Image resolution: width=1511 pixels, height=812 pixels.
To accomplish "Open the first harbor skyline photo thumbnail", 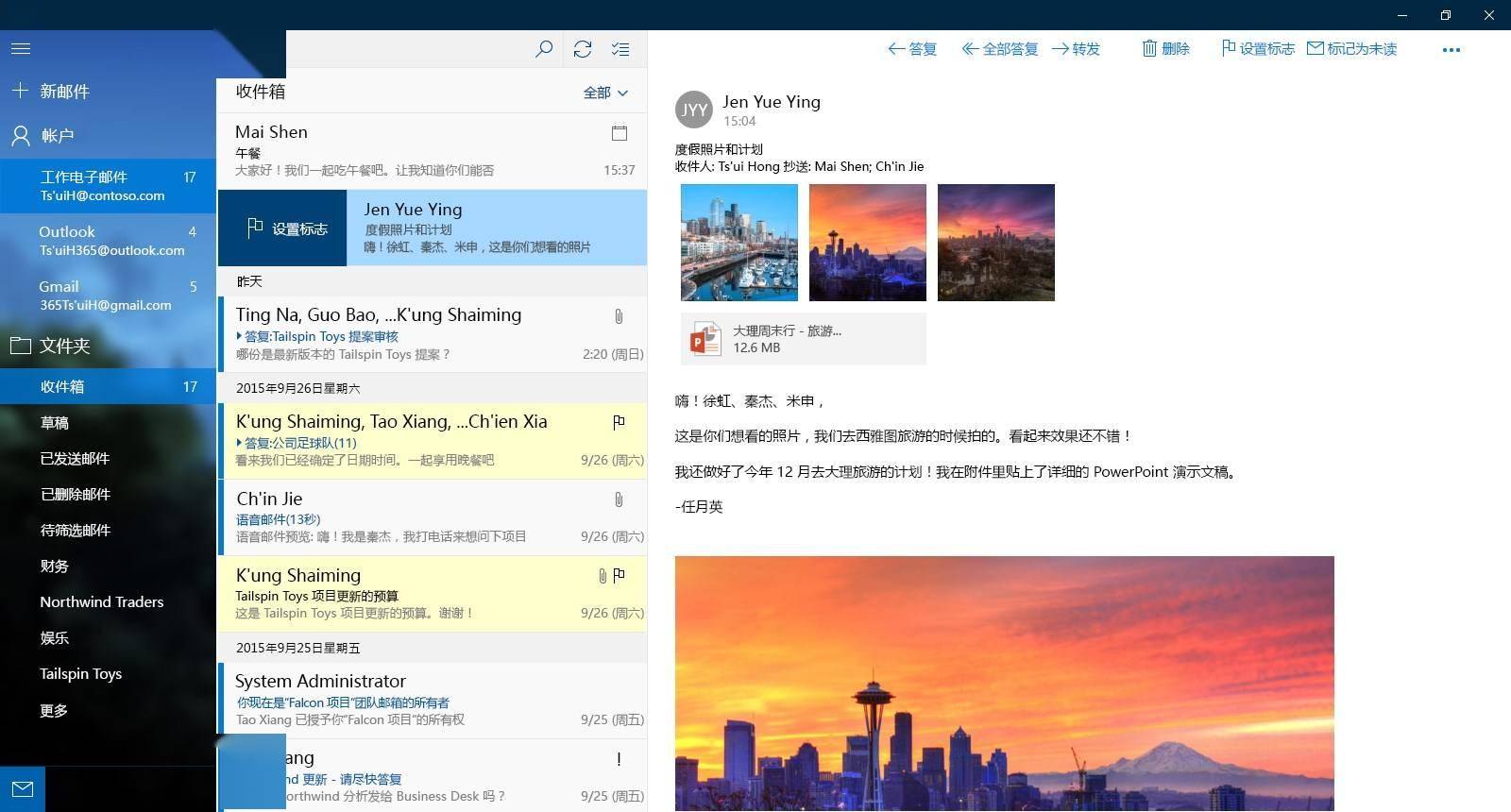I will pyautogui.click(x=739, y=243).
